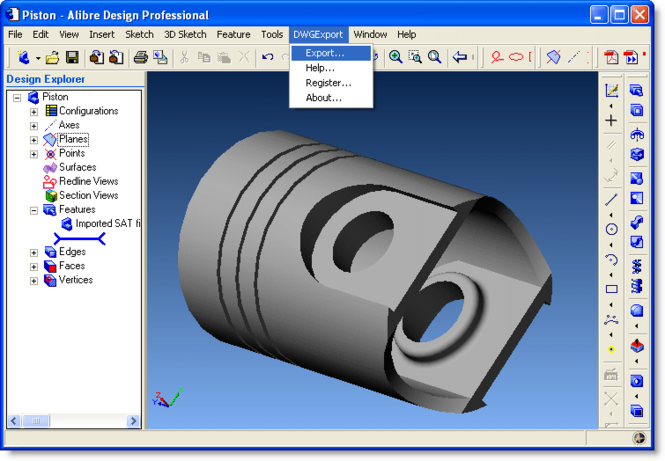
Task: Click the status bar globe icon
Action: pyautogui.click(x=639, y=438)
